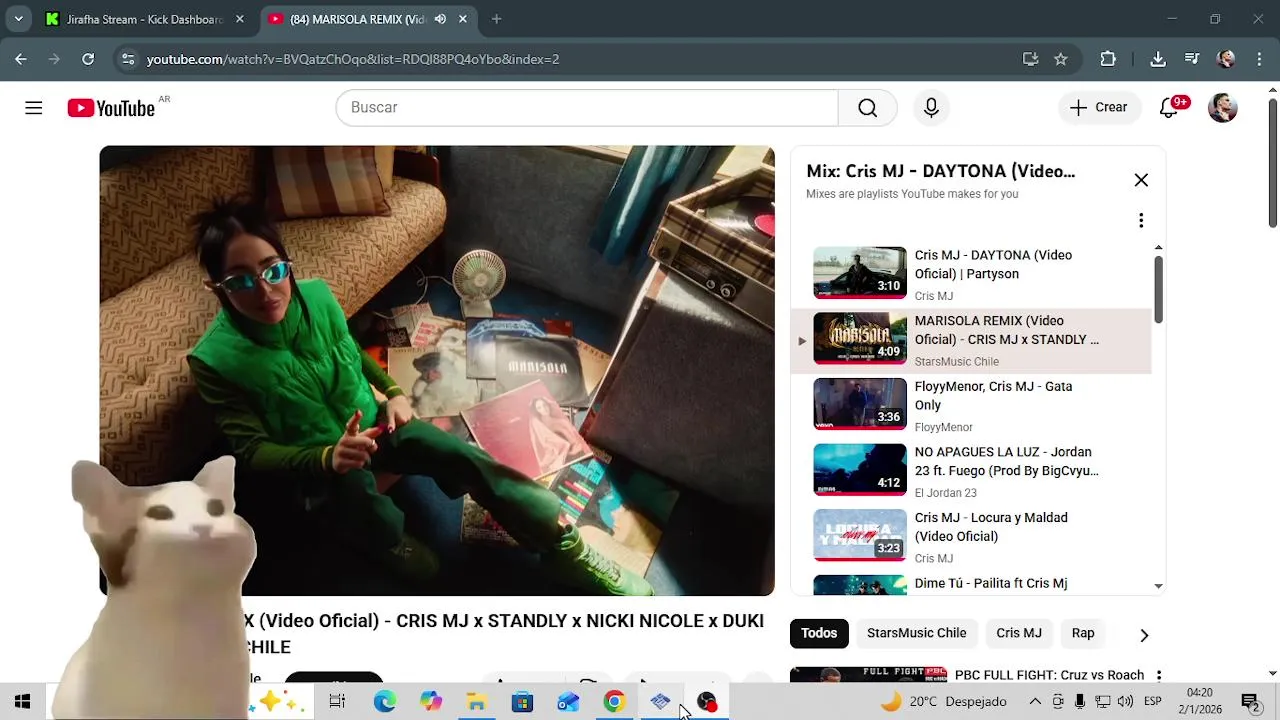This screenshot has height=720, width=1280.
Task: Click the Crear button
Action: 1098,108
